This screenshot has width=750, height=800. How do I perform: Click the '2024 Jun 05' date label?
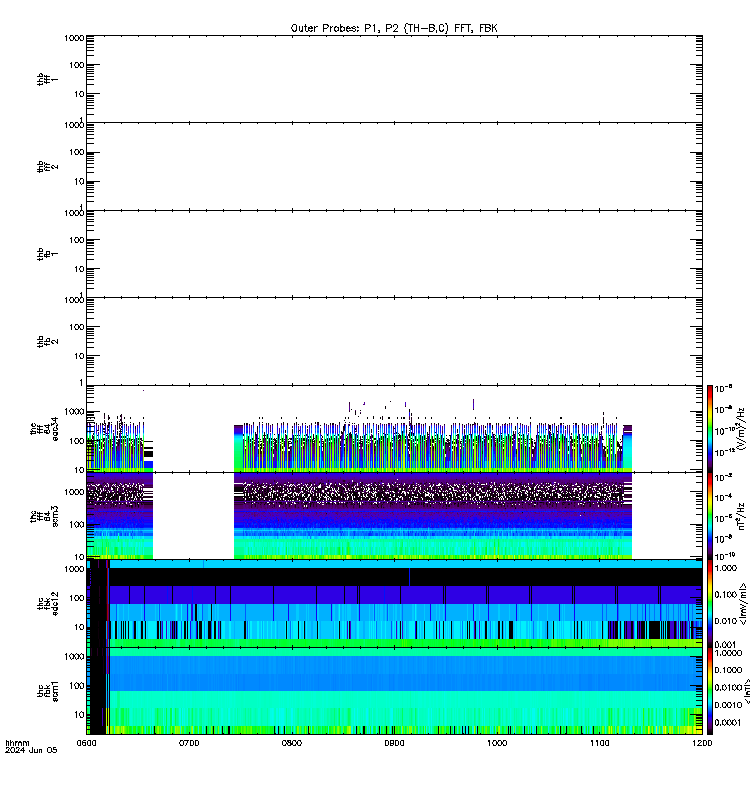point(31,751)
